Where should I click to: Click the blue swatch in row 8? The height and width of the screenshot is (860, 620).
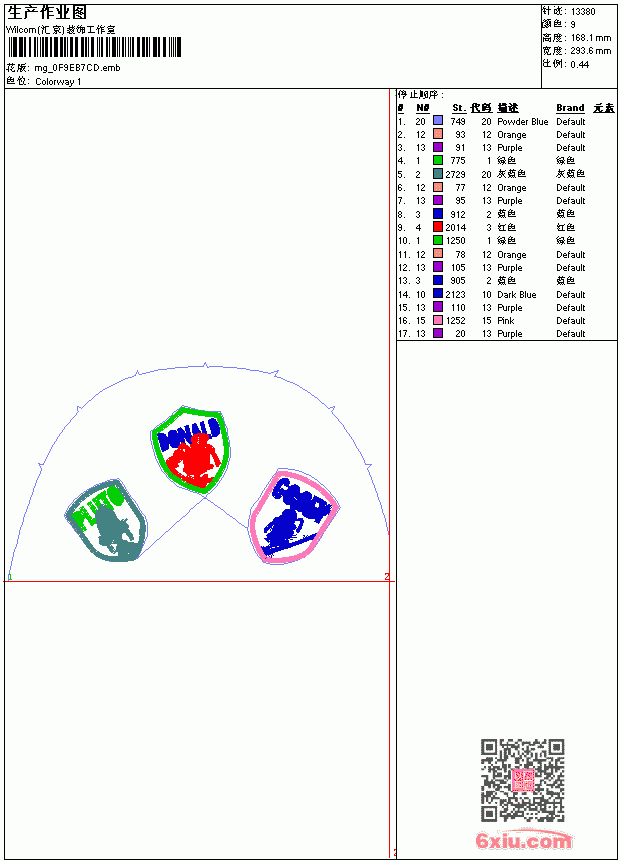point(438,214)
